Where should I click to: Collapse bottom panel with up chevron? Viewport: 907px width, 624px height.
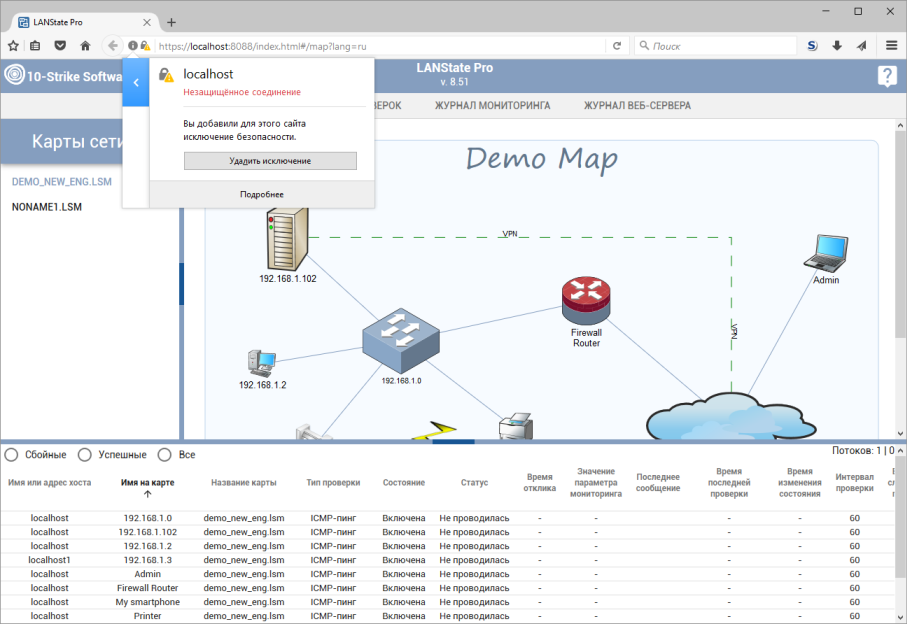(x=901, y=450)
